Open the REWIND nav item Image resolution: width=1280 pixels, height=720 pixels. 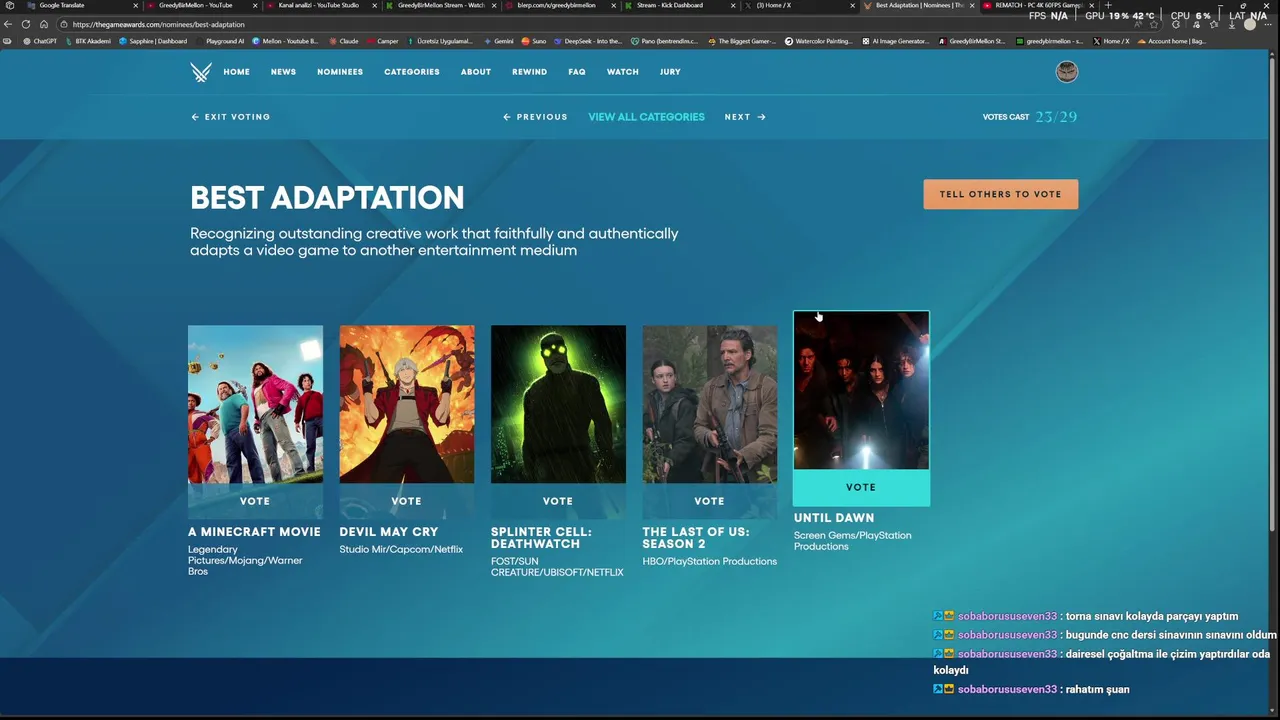coord(529,72)
